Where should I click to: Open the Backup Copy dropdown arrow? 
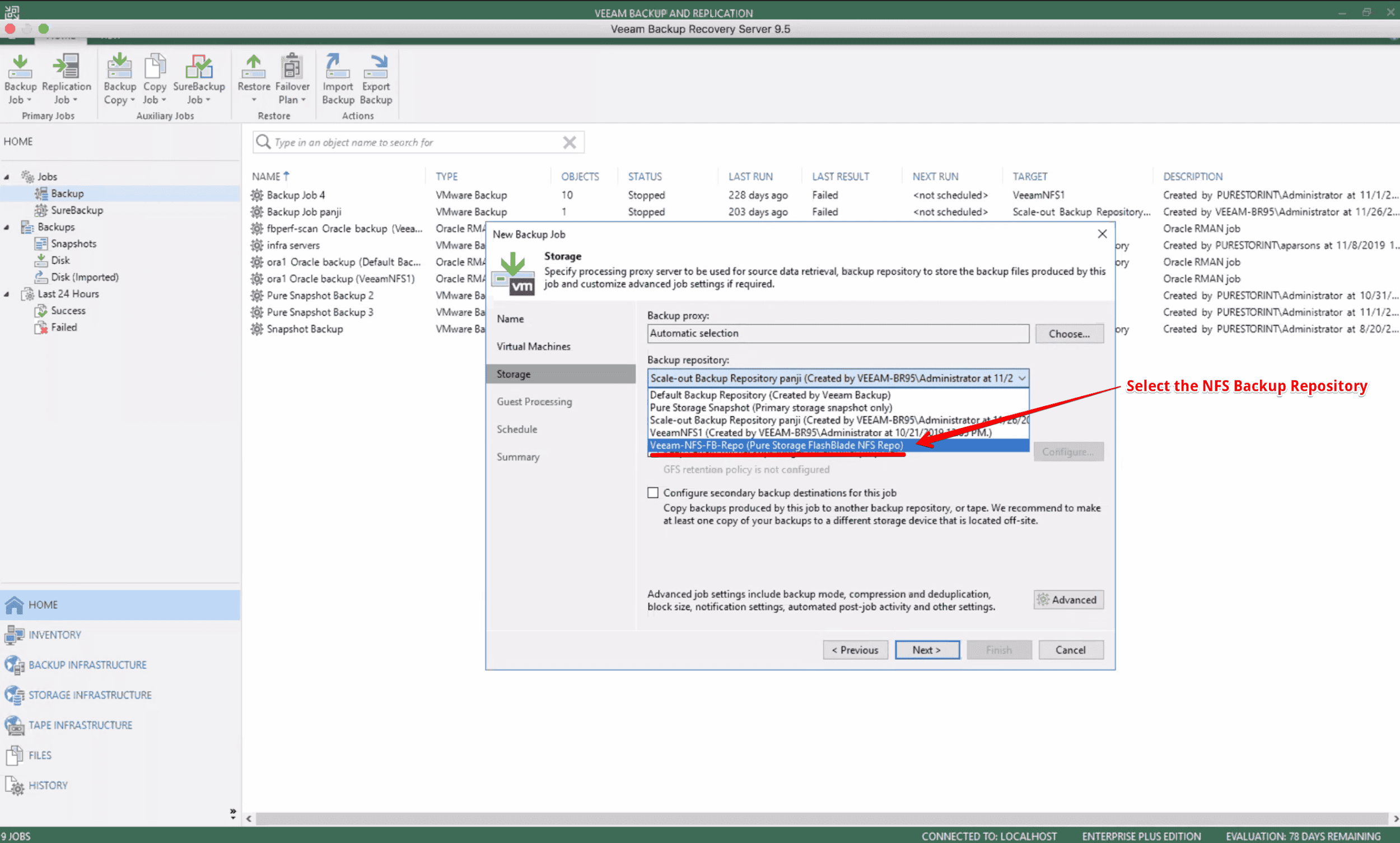[132, 100]
